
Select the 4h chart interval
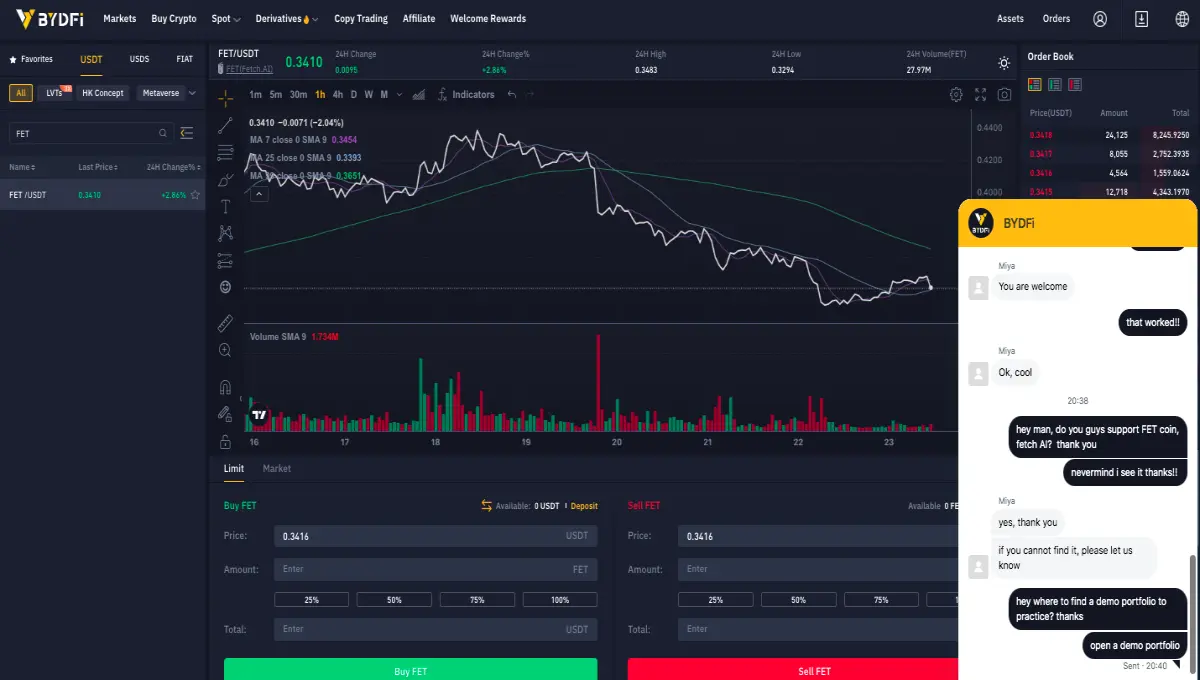(338, 94)
